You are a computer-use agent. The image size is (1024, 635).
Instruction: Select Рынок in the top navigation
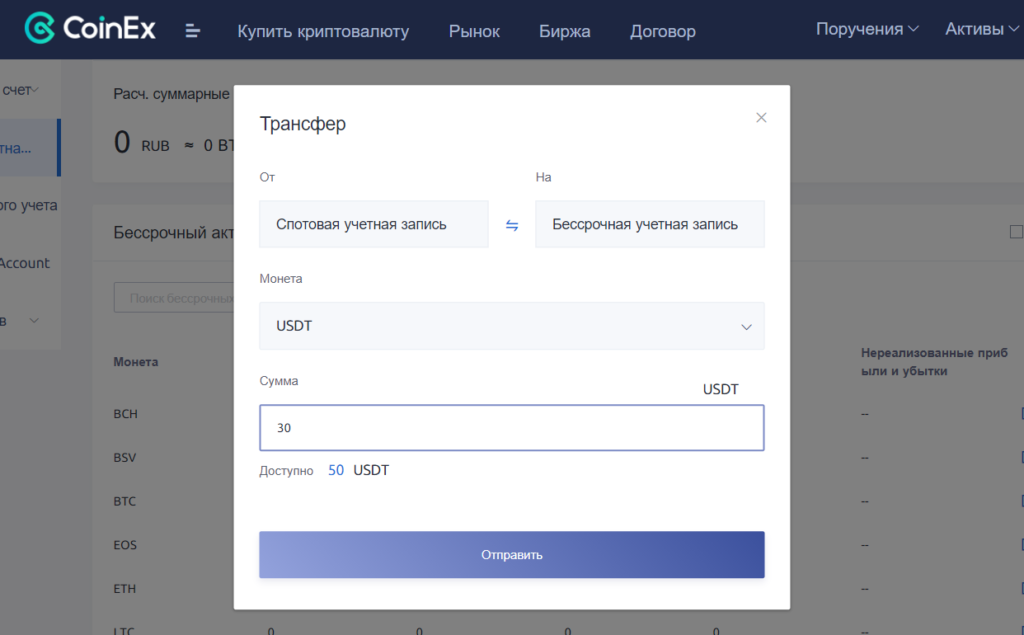[473, 31]
